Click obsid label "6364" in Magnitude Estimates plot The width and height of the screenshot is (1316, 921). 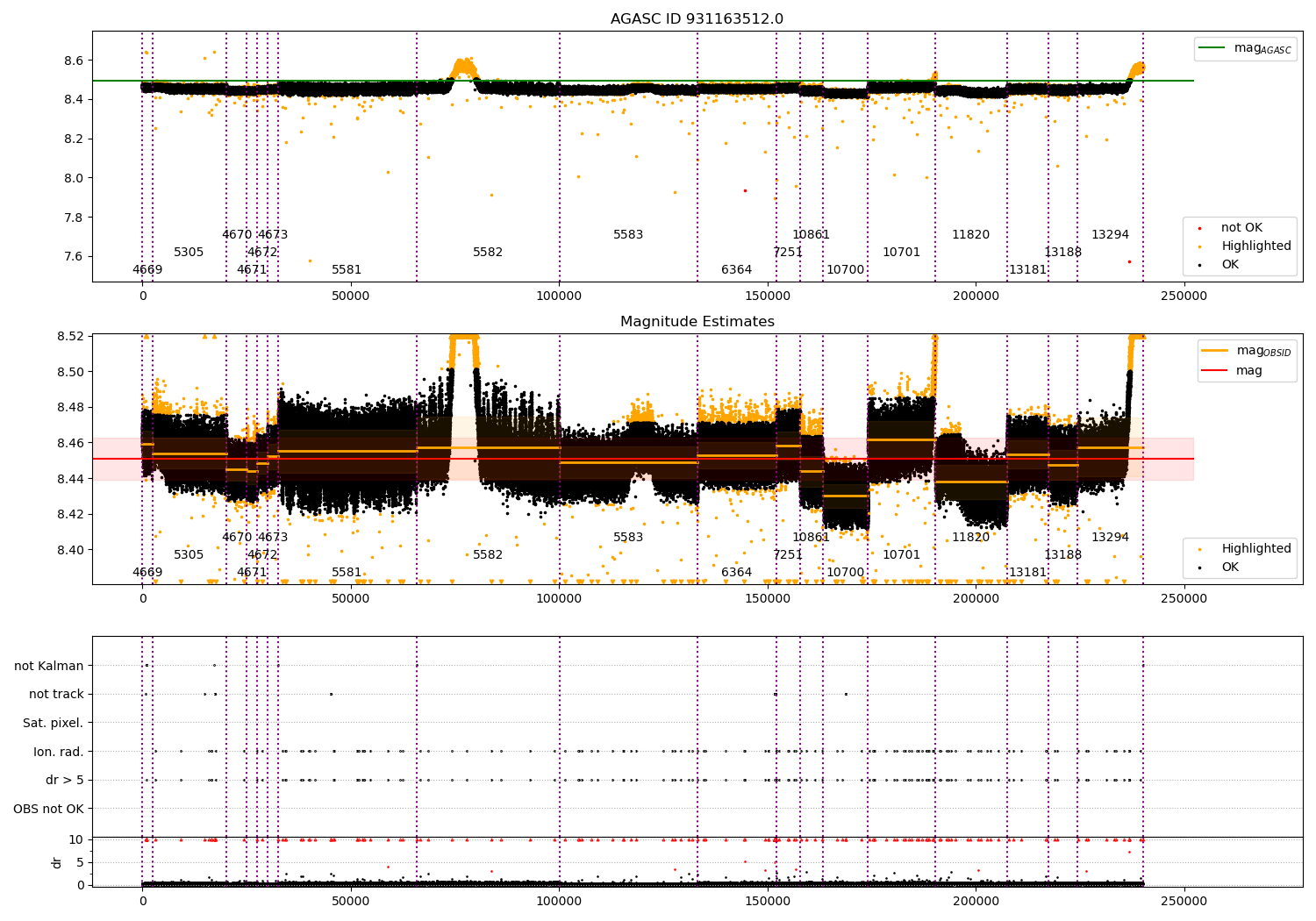tap(737, 573)
